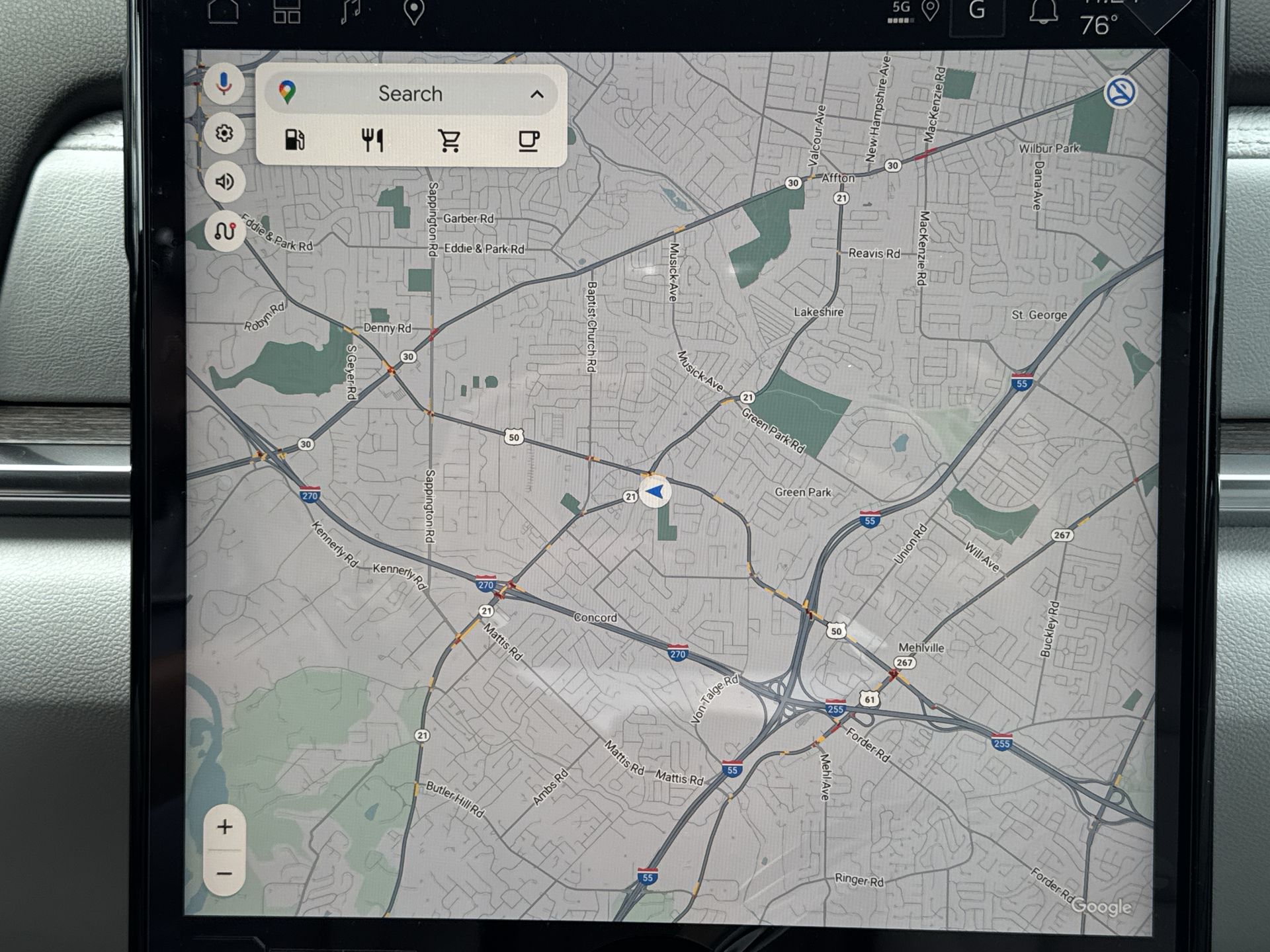Find grocery stores with cart icon
The width and height of the screenshot is (1270, 952).
450,140
